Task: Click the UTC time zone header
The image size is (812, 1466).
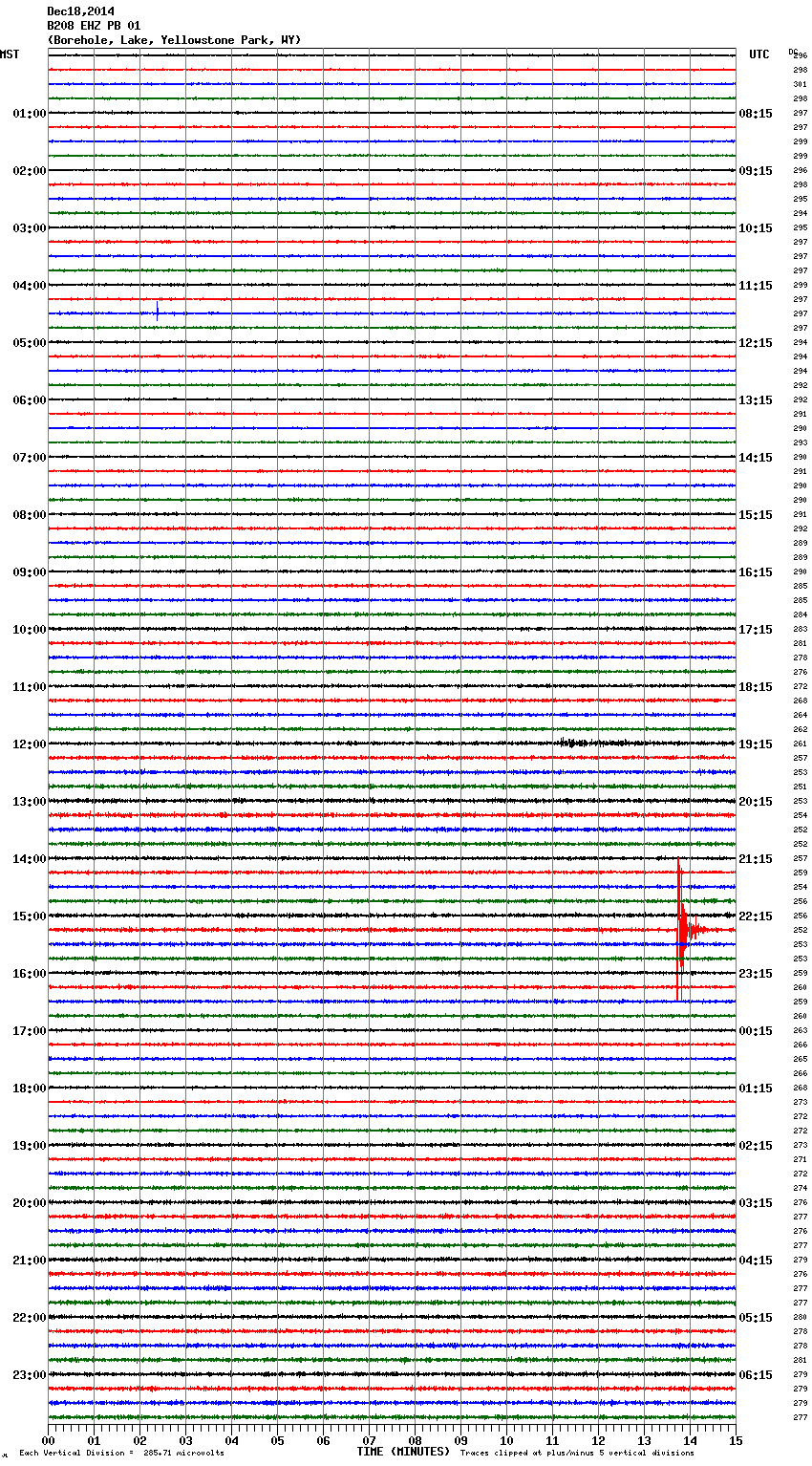Action: pyautogui.click(x=759, y=55)
